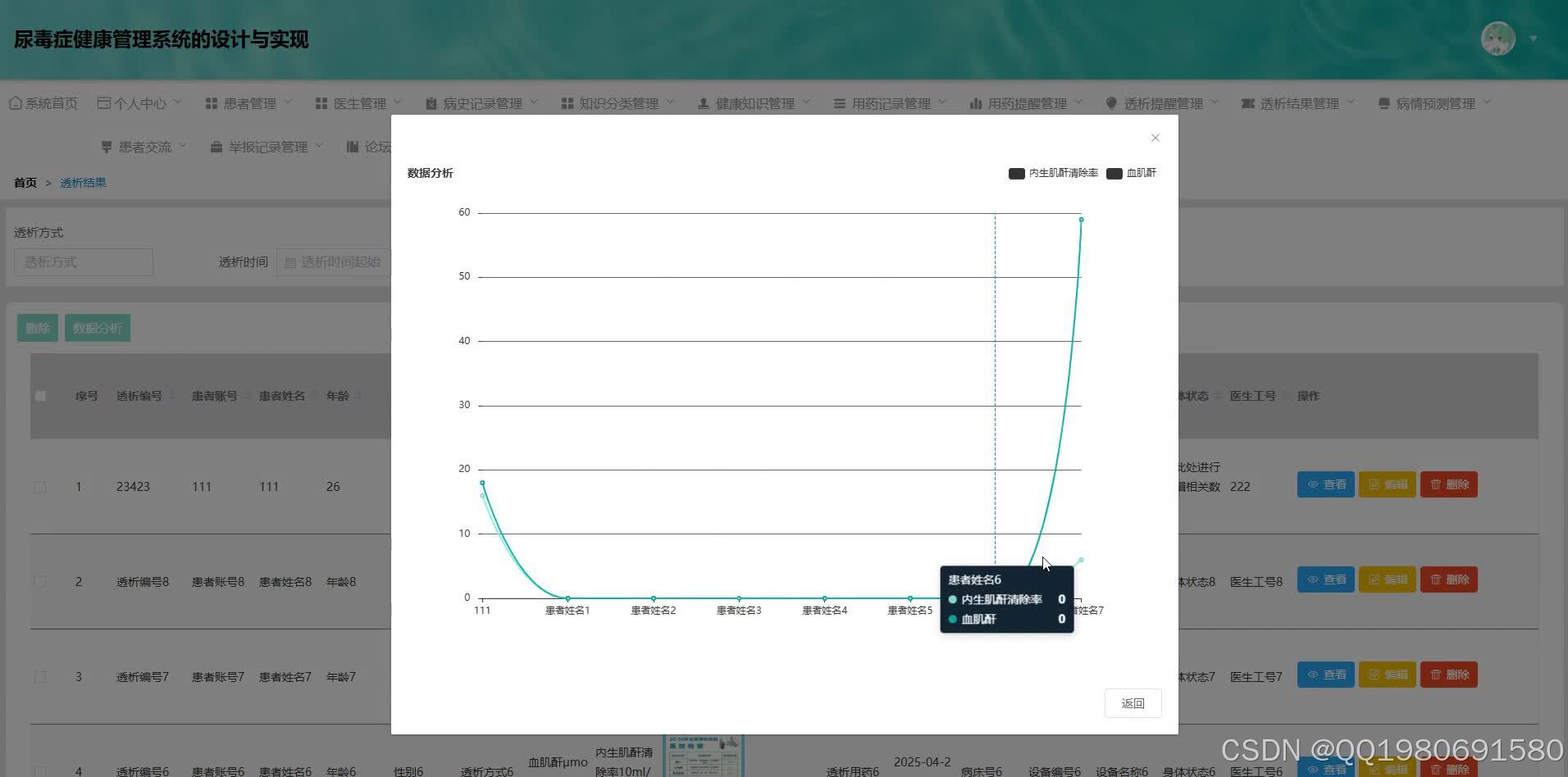The image size is (1568, 777).
Task: Edit record for 医生工号7 row
Action: tap(1388, 675)
